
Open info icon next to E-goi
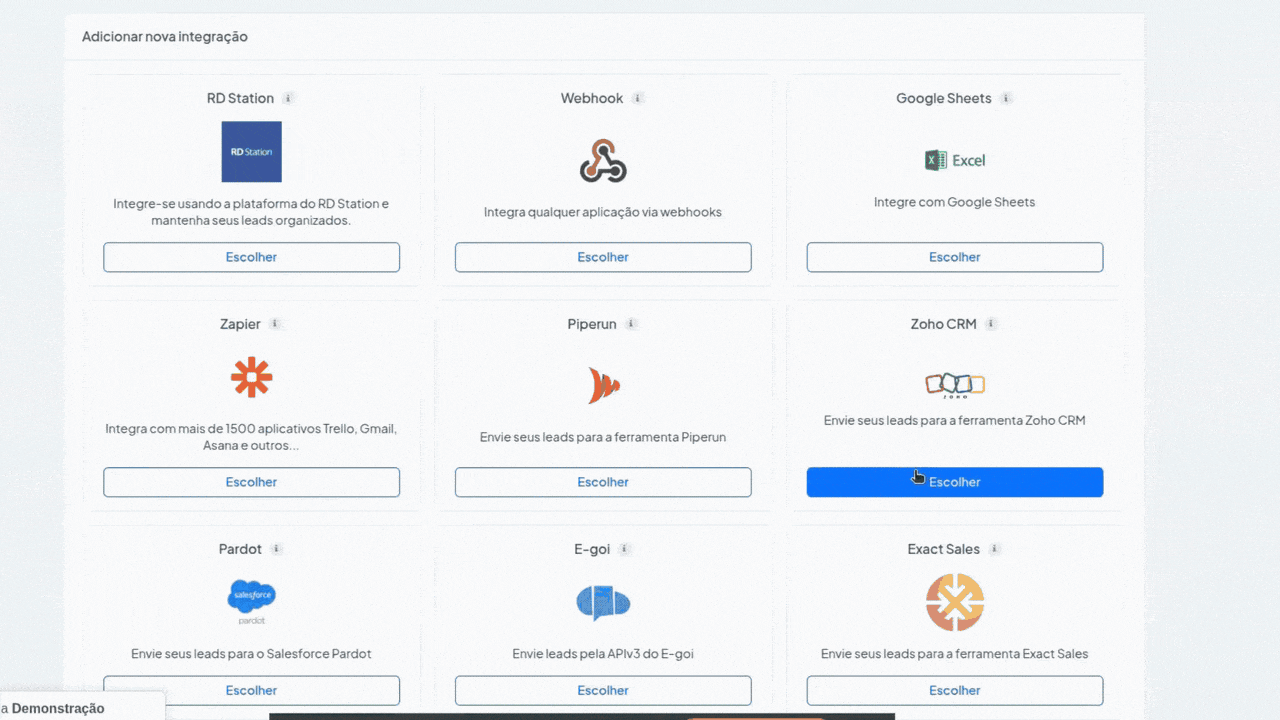[625, 549]
